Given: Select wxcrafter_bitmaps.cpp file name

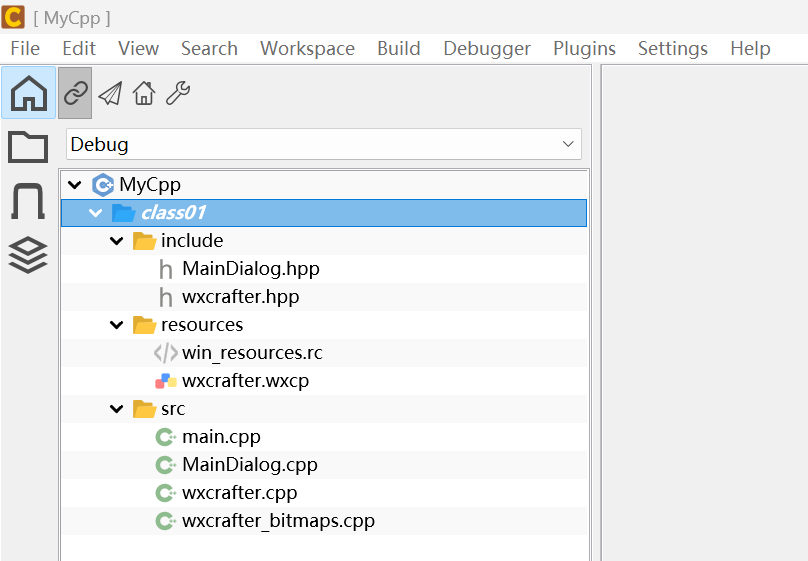Looking at the screenshot, I should (278, 521).
